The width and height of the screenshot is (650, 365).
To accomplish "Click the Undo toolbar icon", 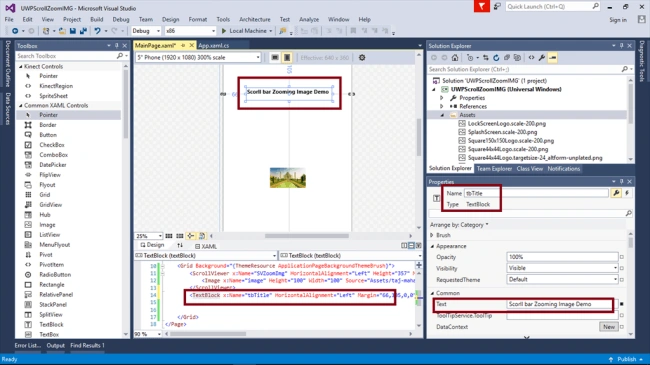I will pos(97,31).
